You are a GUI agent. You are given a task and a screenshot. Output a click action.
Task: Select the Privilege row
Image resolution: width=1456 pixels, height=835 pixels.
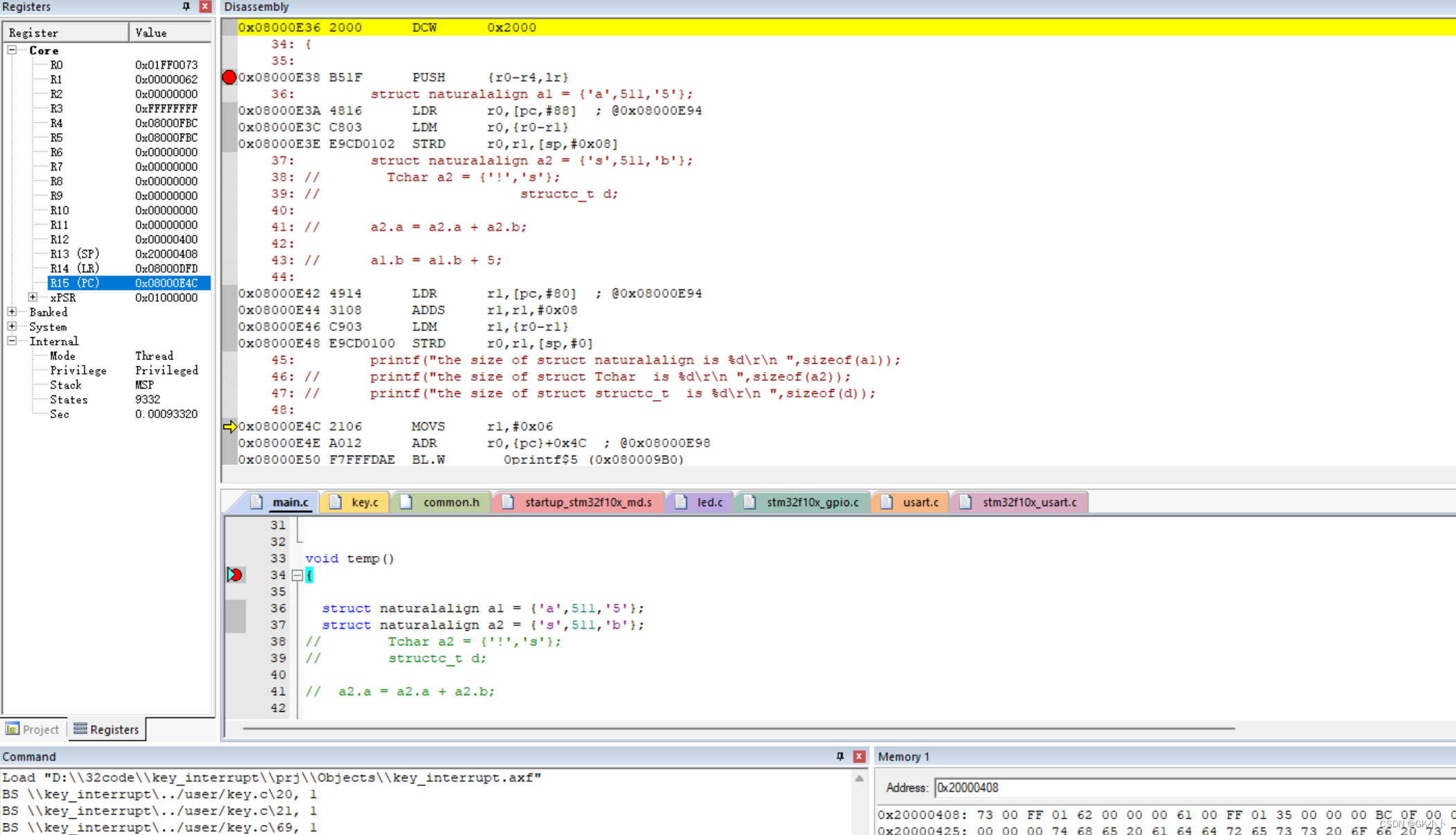tap(107, 370)
